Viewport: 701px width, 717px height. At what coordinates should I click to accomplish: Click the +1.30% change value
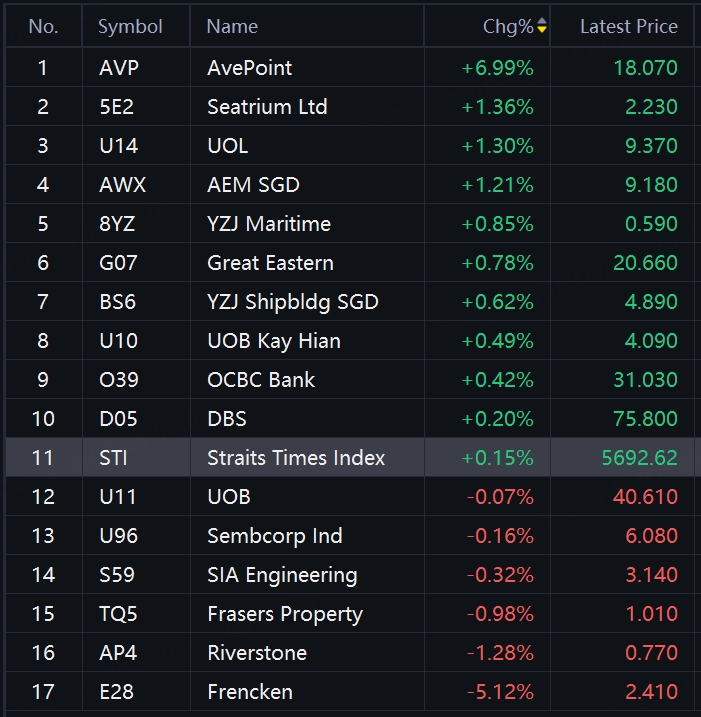498,146
